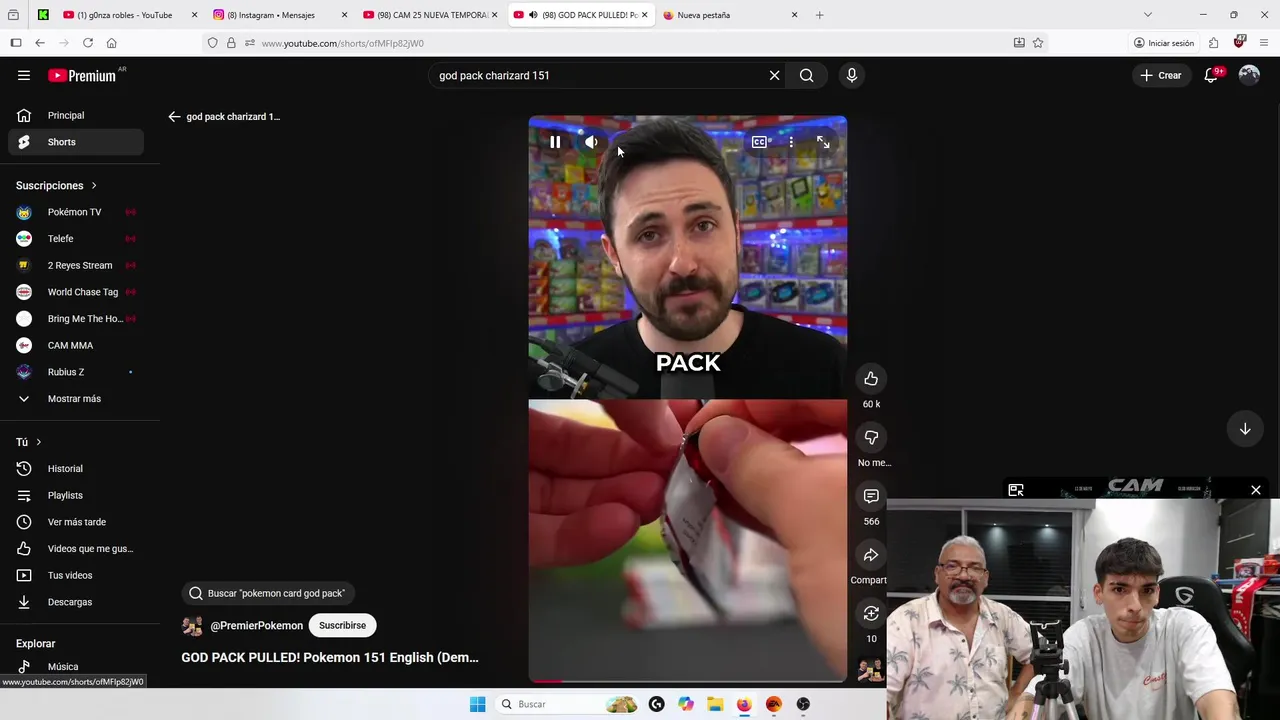The width and height of the screenshot is (1280, 720).
Task: Open Playlists in the sidebar
Action: pyautogui.click(x=76, y=495)
